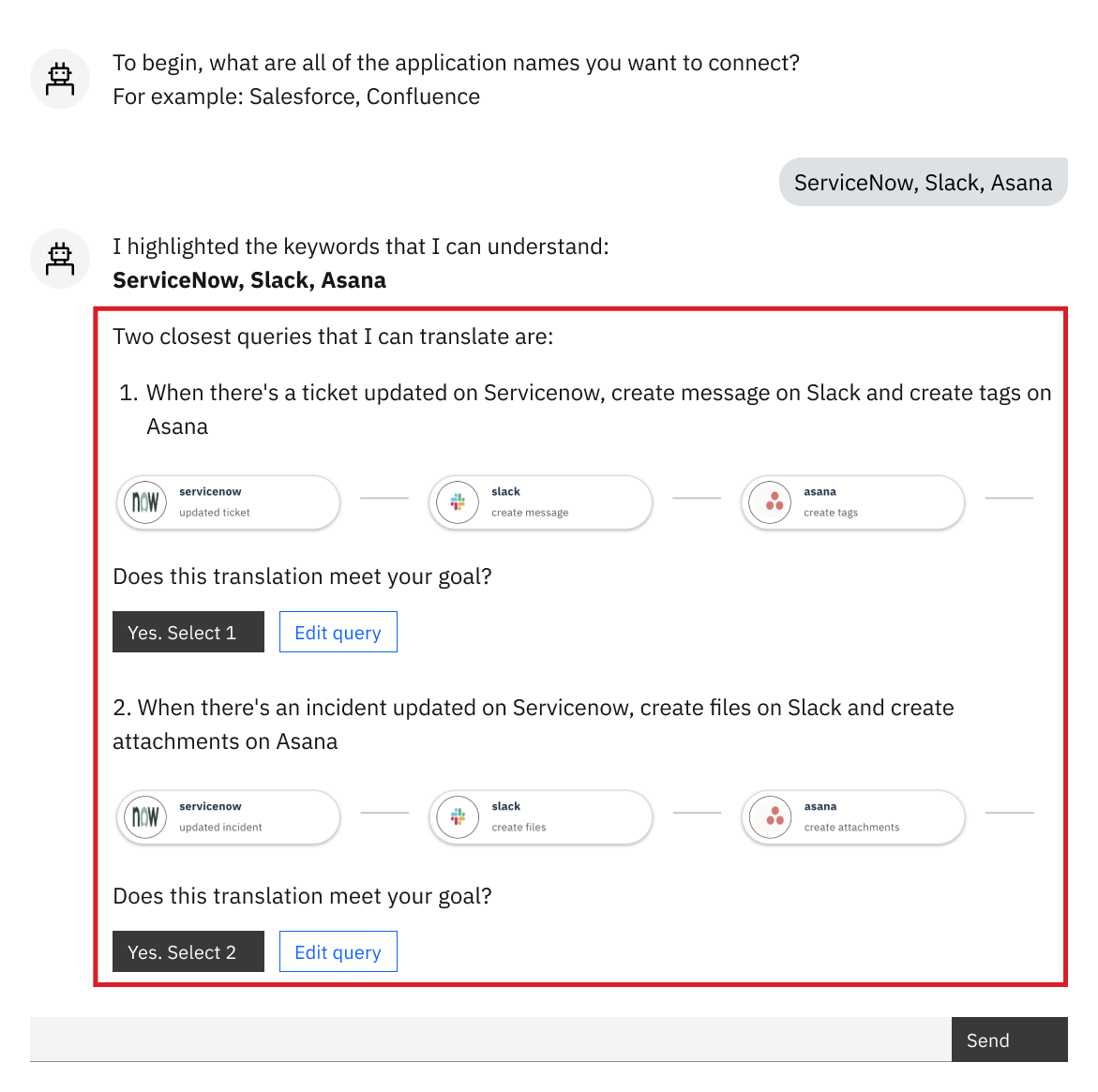The image size is (1098, 1092).
Task: Click the Asana logo in the create tags step
Action: pyautogui.click(x=774, y=502)
